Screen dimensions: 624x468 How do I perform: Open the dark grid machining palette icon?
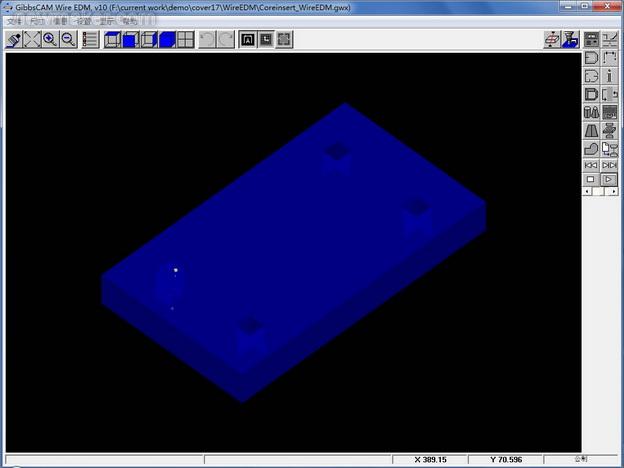pyautogui.click(x=610, y=113)
